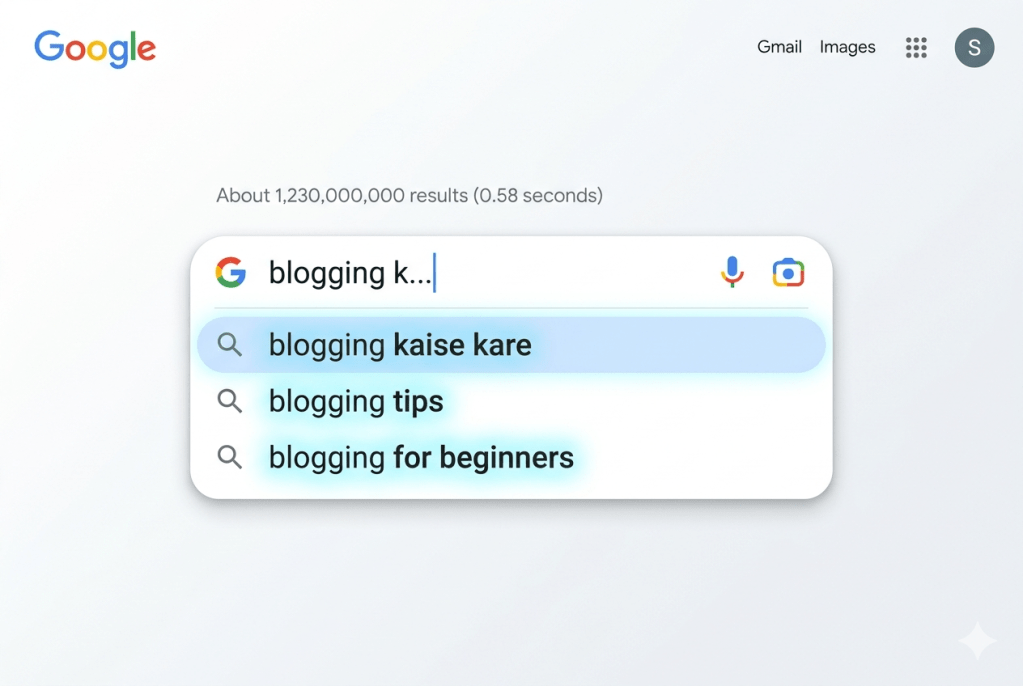Select the 'blogging kaise kare' suggestion
1023x686 pixels.
398,344
